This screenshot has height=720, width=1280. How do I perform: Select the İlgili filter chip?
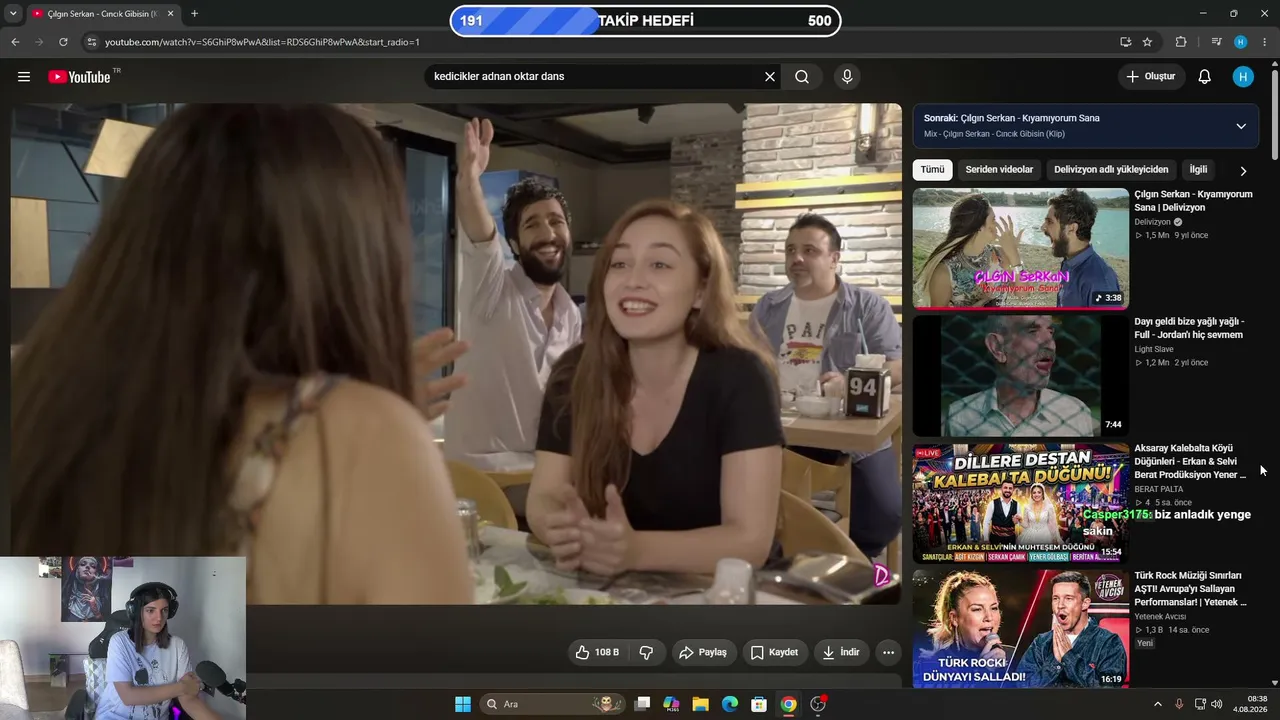1198,170
